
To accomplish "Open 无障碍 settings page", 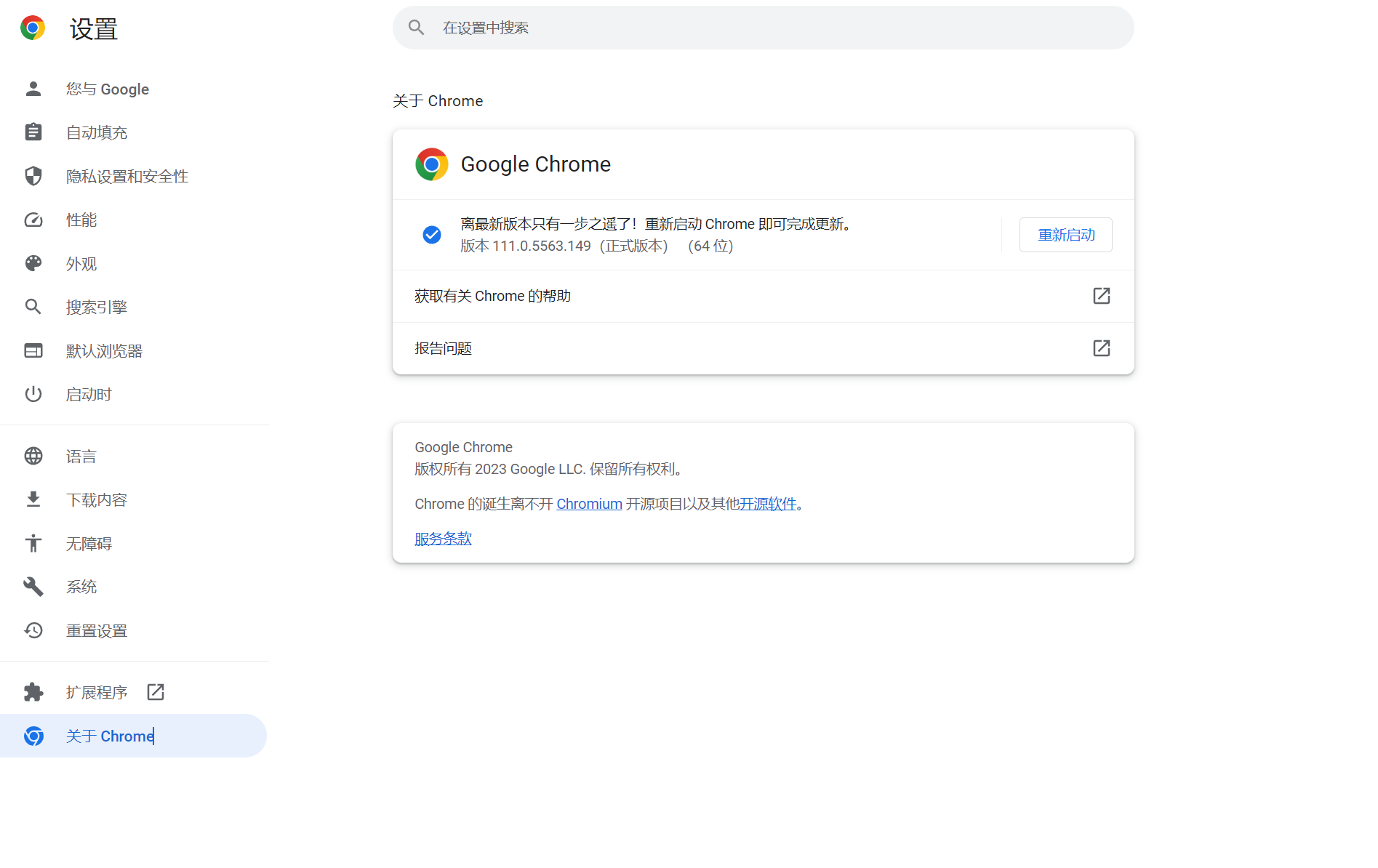I will [x=89, y=544].
